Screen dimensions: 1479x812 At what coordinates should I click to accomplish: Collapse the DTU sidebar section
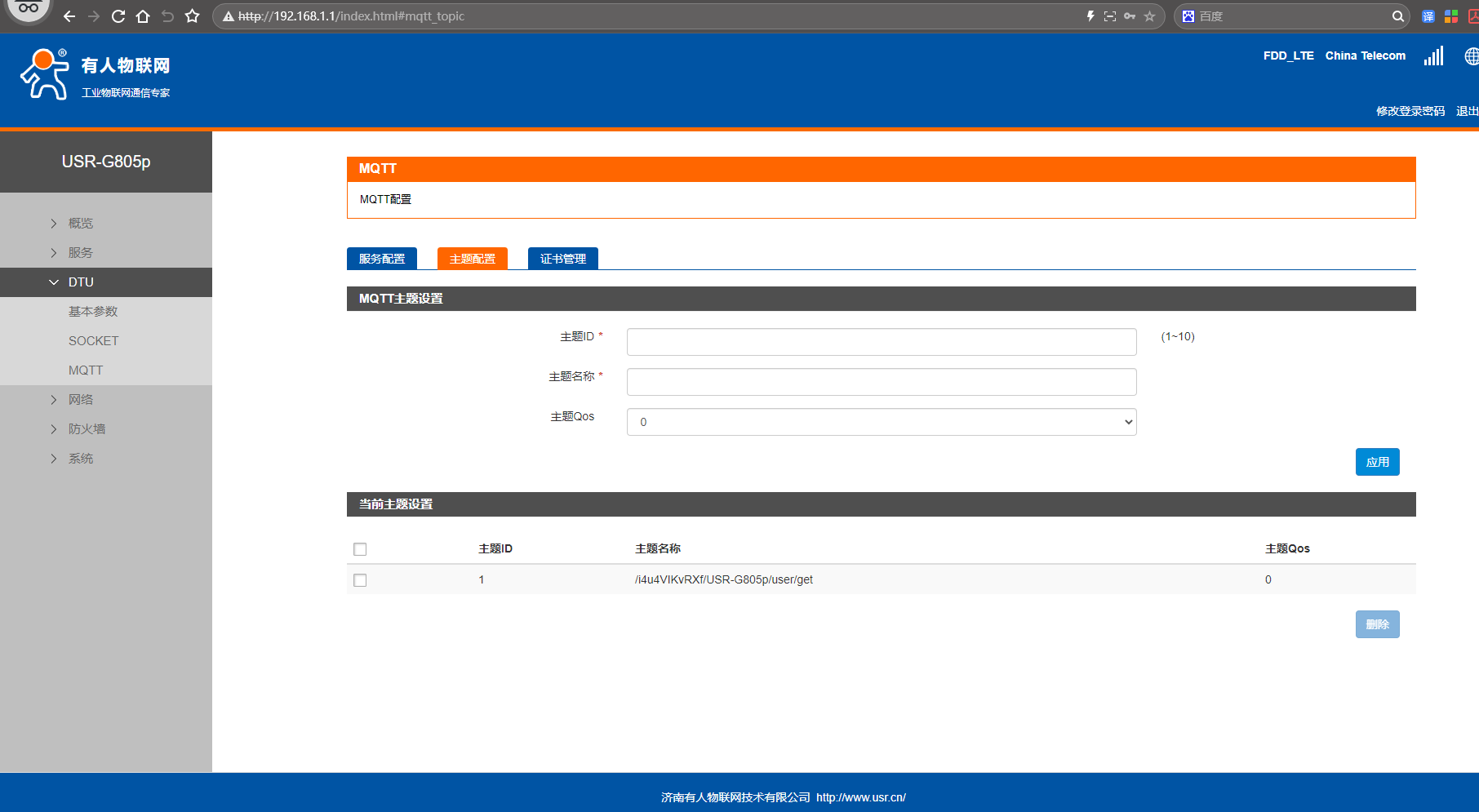pos(81,282)
